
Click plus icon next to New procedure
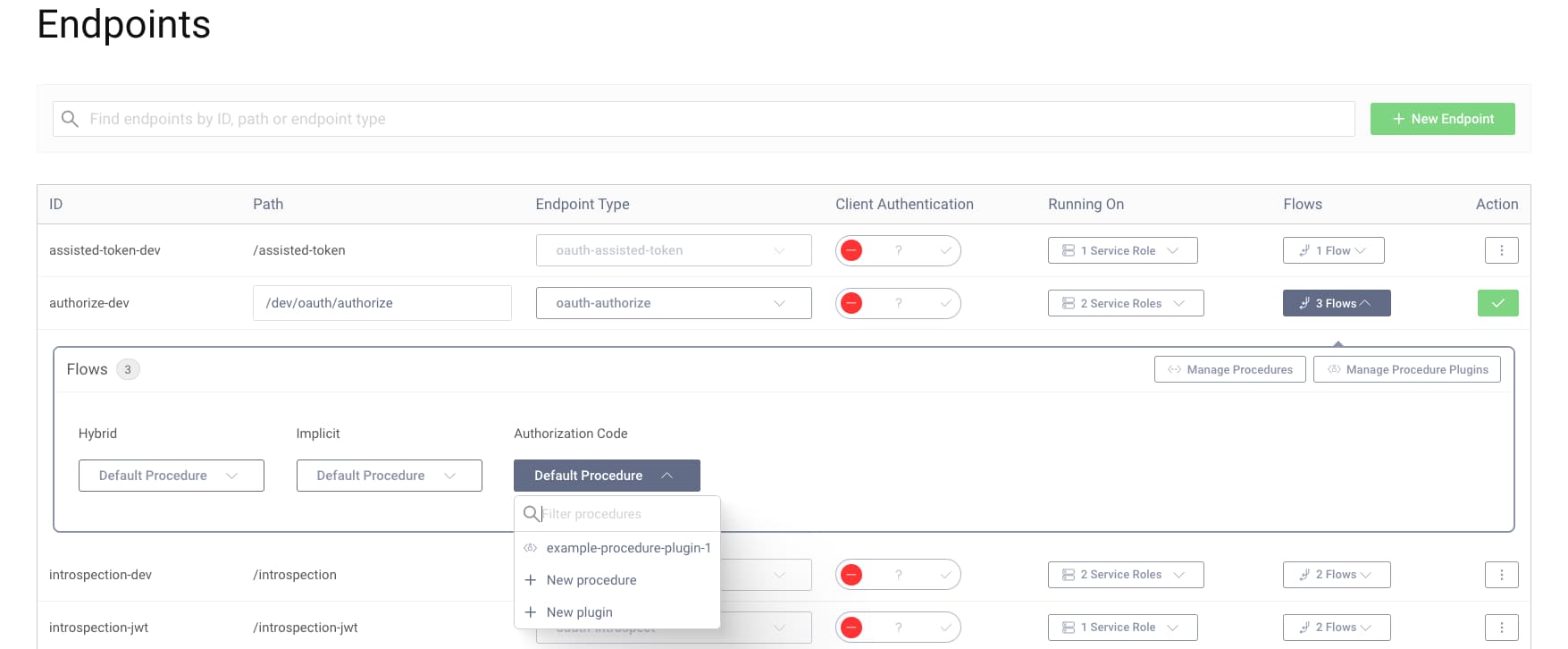click(530, 580)
